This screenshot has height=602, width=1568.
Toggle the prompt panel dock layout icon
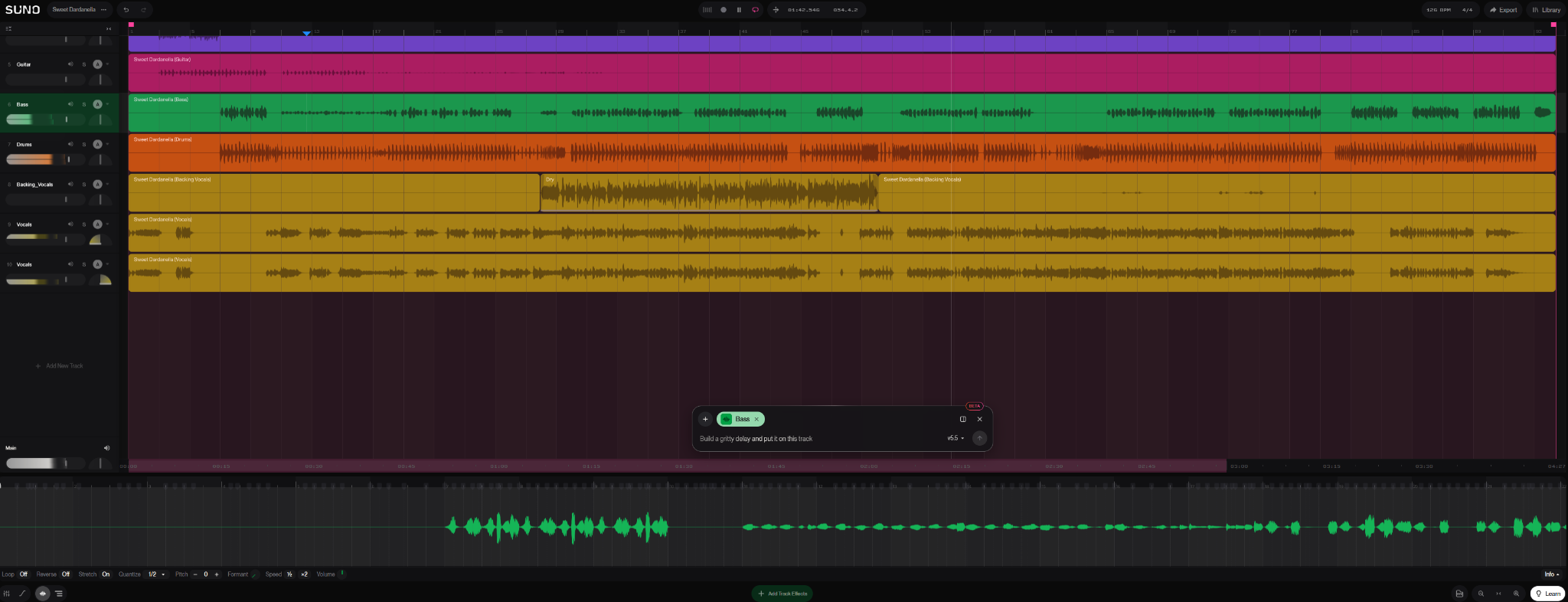(963, 419)
